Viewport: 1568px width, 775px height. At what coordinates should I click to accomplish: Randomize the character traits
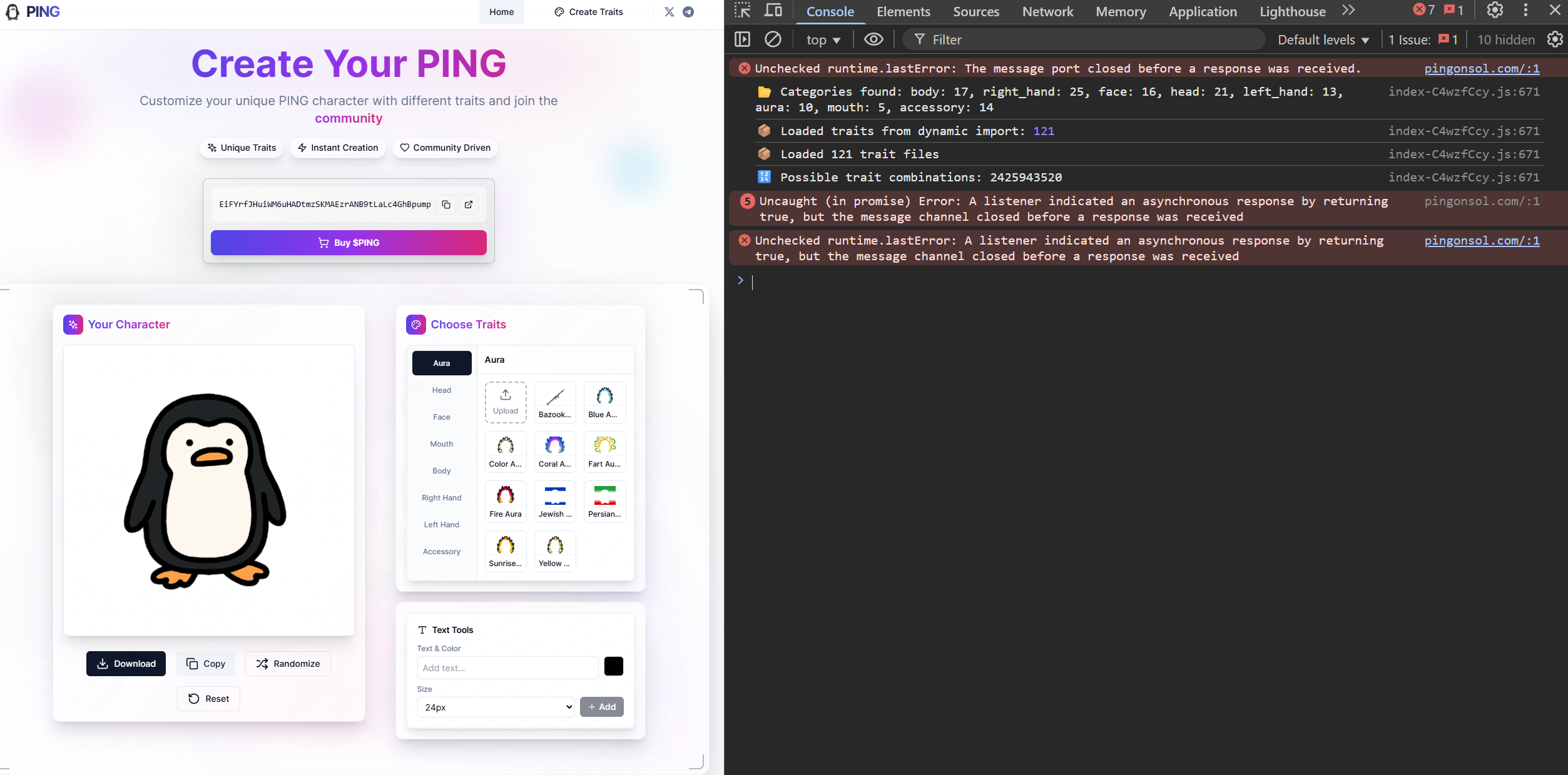click(x=288, y=664)
